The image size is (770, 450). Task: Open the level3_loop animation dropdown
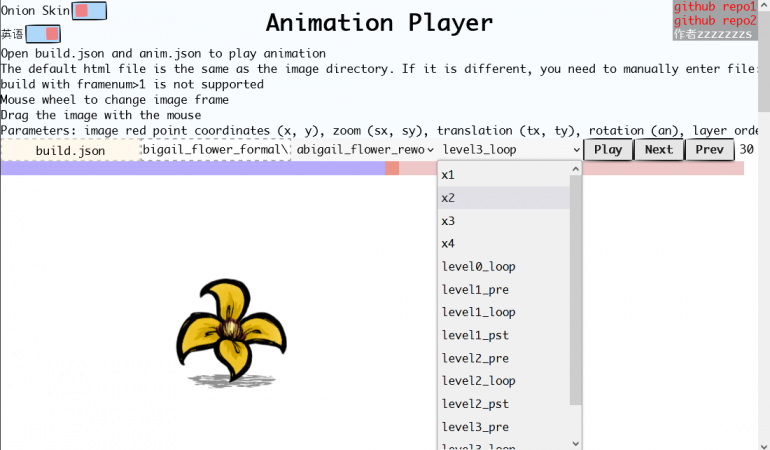(x=511, y=149)
